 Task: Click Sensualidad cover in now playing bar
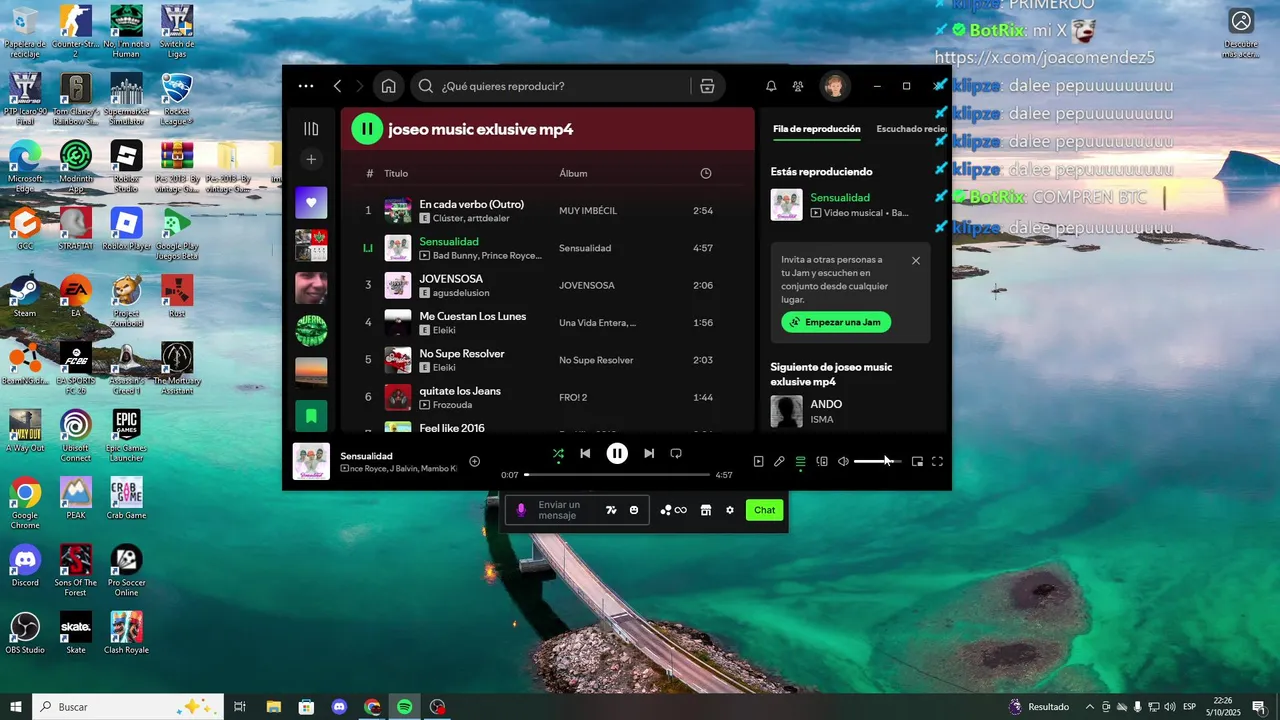[311, 461]
